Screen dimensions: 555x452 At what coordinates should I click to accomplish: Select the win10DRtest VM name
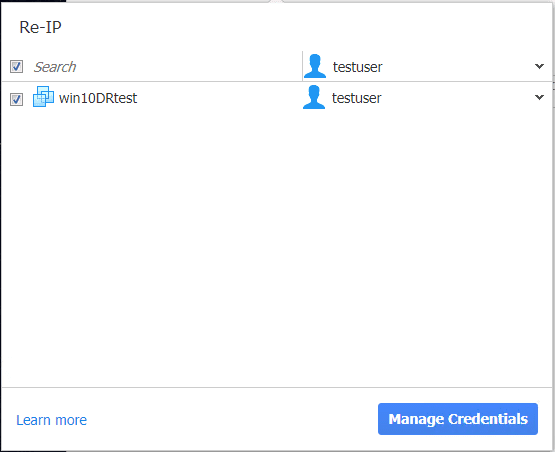[98, 98]
